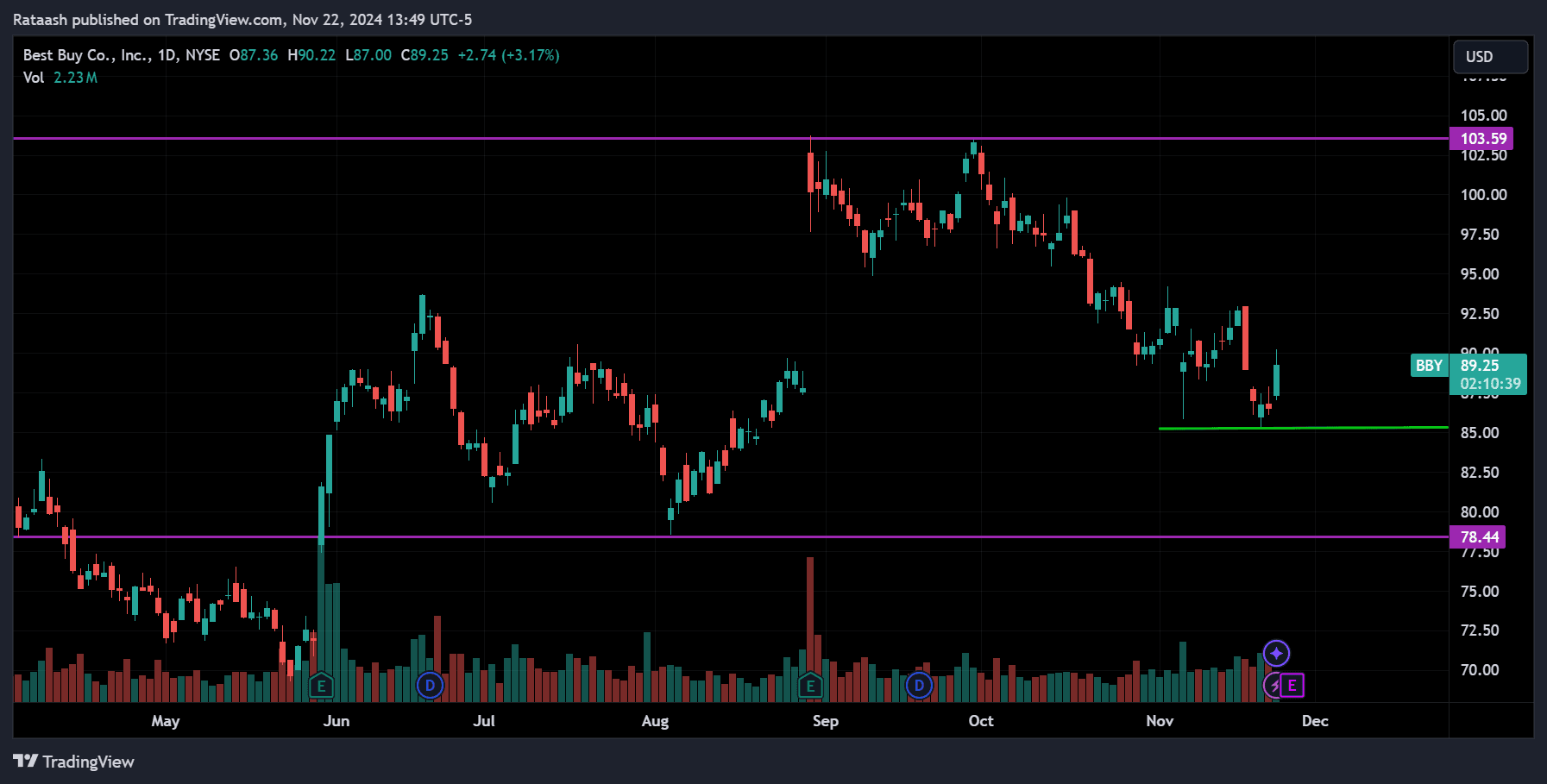
Task: Select the green support line near 85.00
Action: click(x=1303, y=428)
